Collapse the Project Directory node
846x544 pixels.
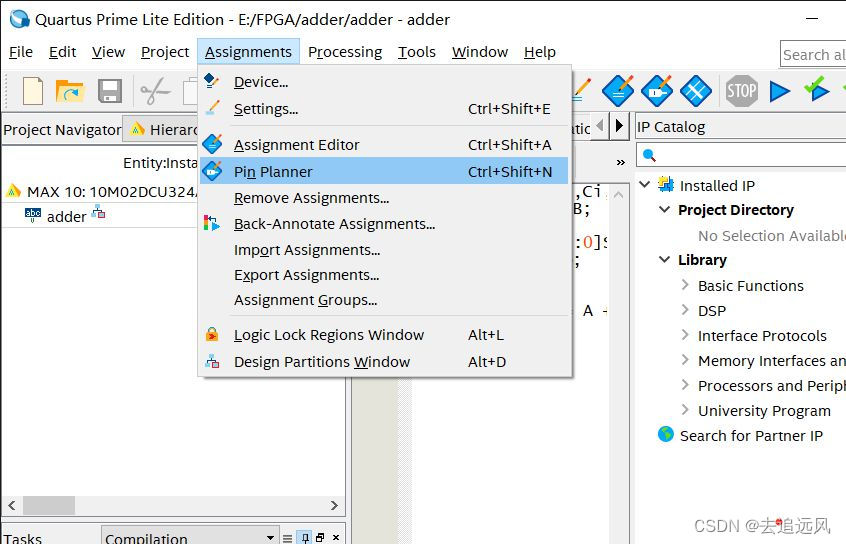click(665, 209)
